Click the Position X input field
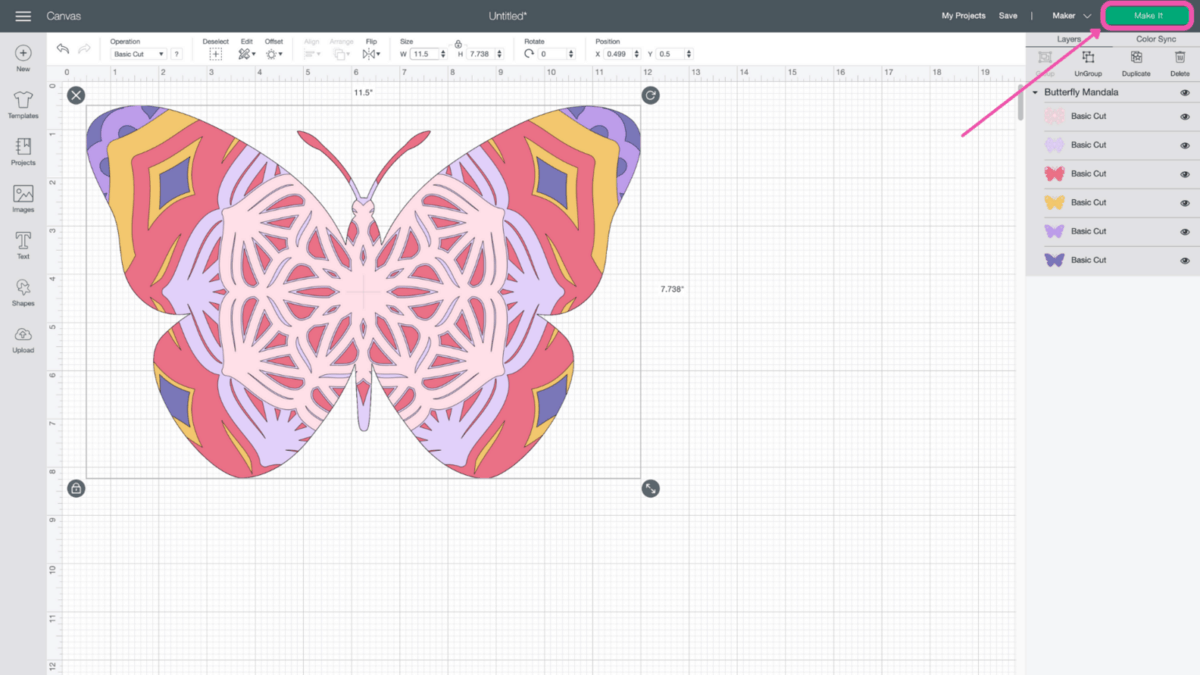The width and height of the screenshot is (1200, 675). pyautogui.click(x=618, y=54)
